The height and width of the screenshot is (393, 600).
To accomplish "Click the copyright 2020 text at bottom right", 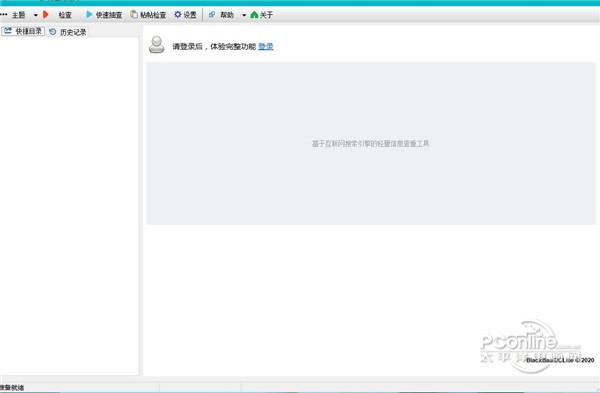I will (x=560, y=360).
